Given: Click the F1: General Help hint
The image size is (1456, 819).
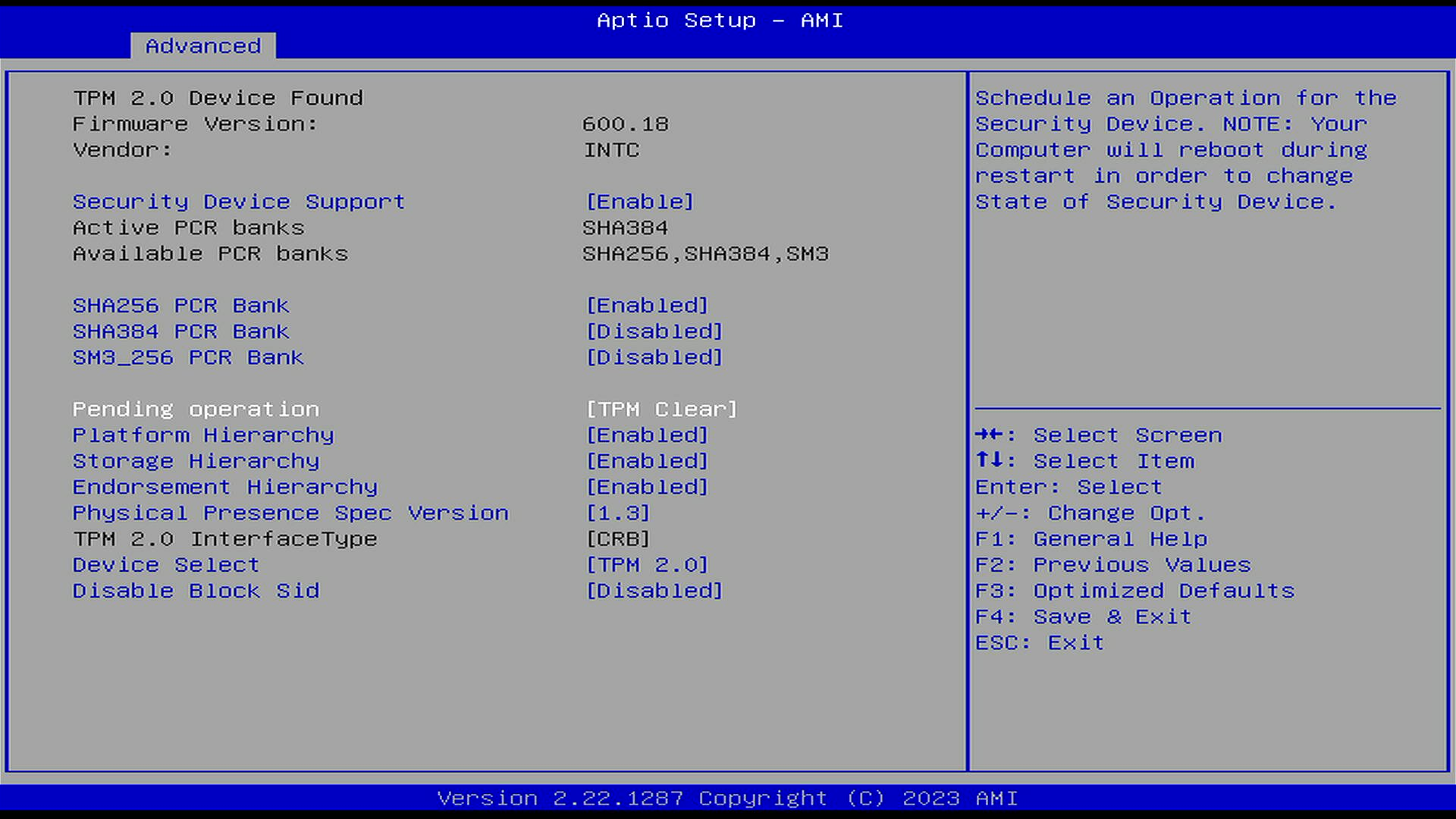Looking at the screenshot, I should (1091, 539).
